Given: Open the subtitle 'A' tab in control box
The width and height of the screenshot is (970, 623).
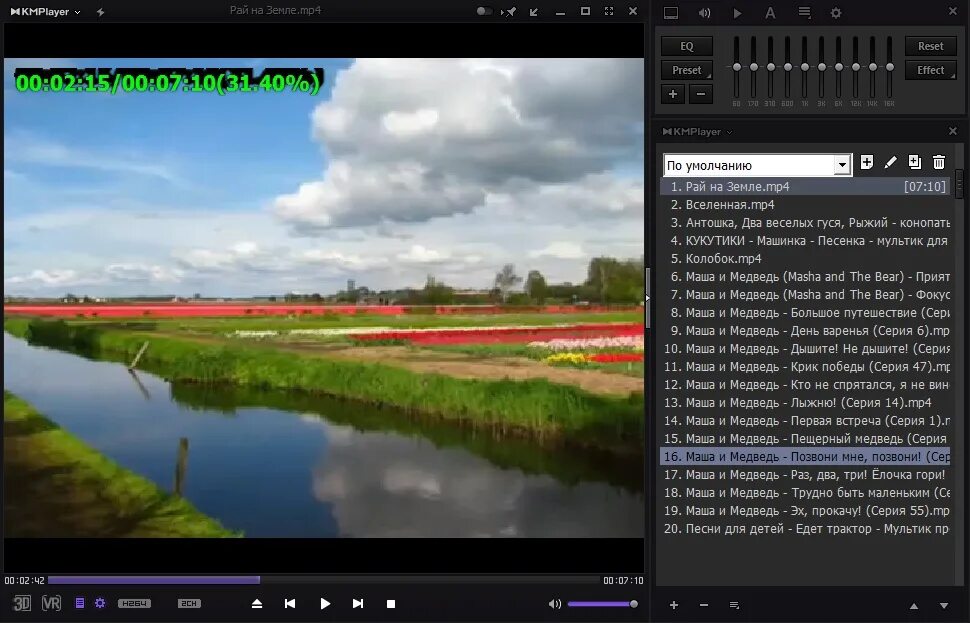Looking at the screenshot, I should [x=770, y=13].
